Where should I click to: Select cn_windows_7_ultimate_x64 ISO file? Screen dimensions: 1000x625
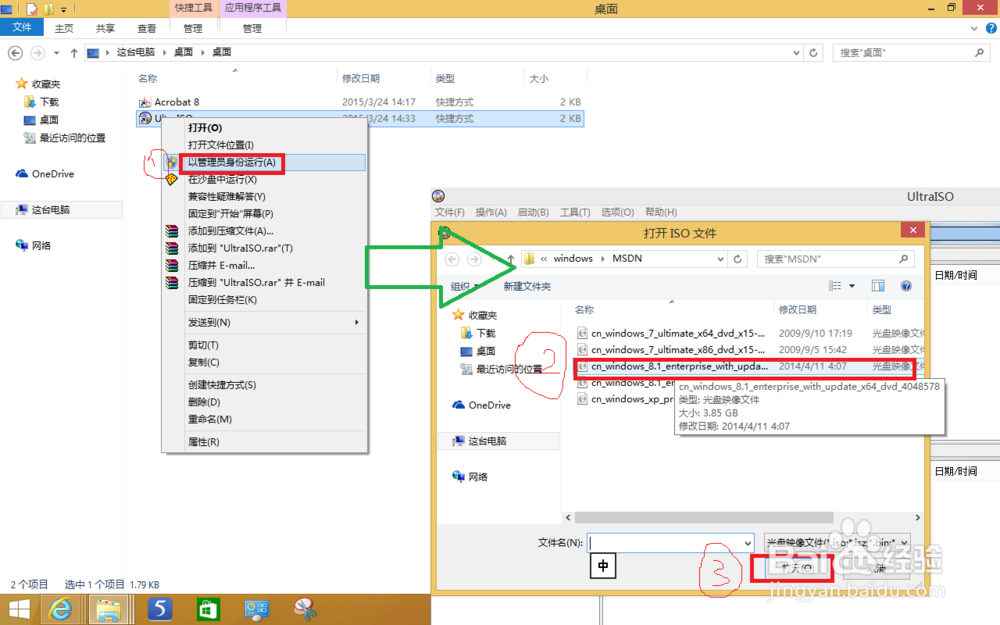click(x=677, y=333)
